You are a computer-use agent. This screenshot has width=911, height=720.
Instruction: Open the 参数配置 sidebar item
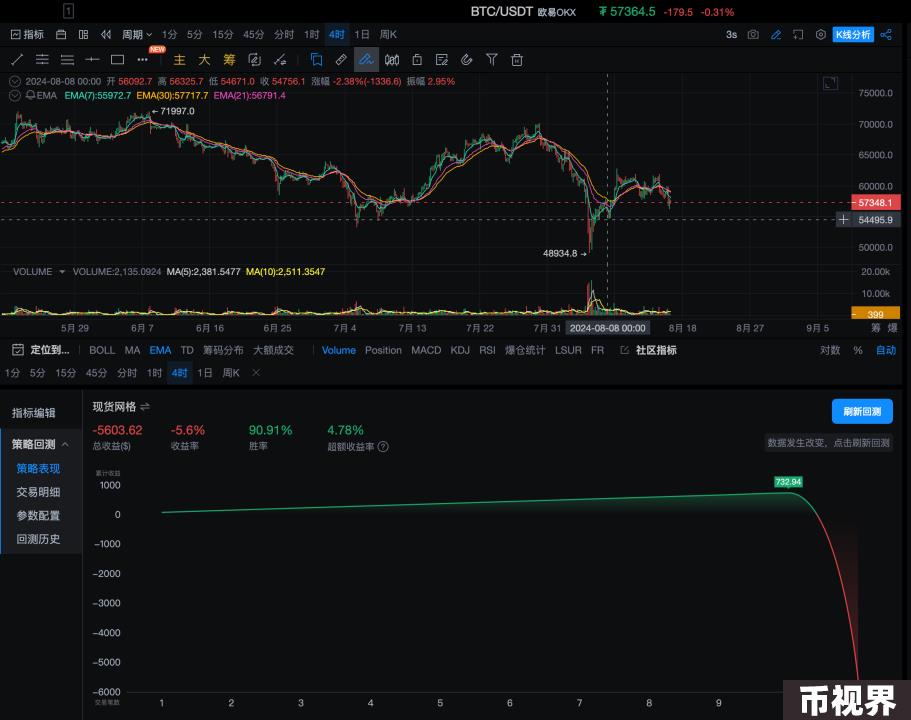click(x=38, y=515)
